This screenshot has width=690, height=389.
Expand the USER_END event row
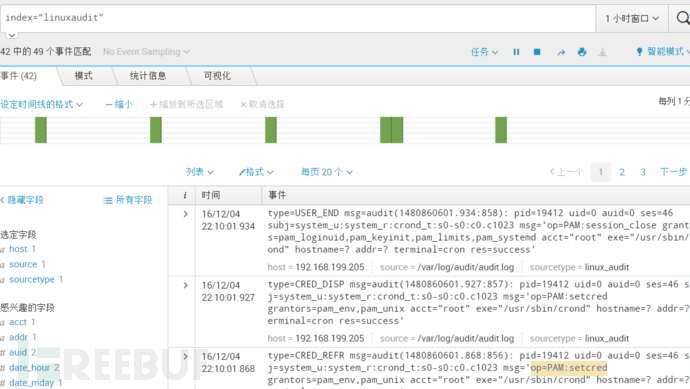click(185, 214)
